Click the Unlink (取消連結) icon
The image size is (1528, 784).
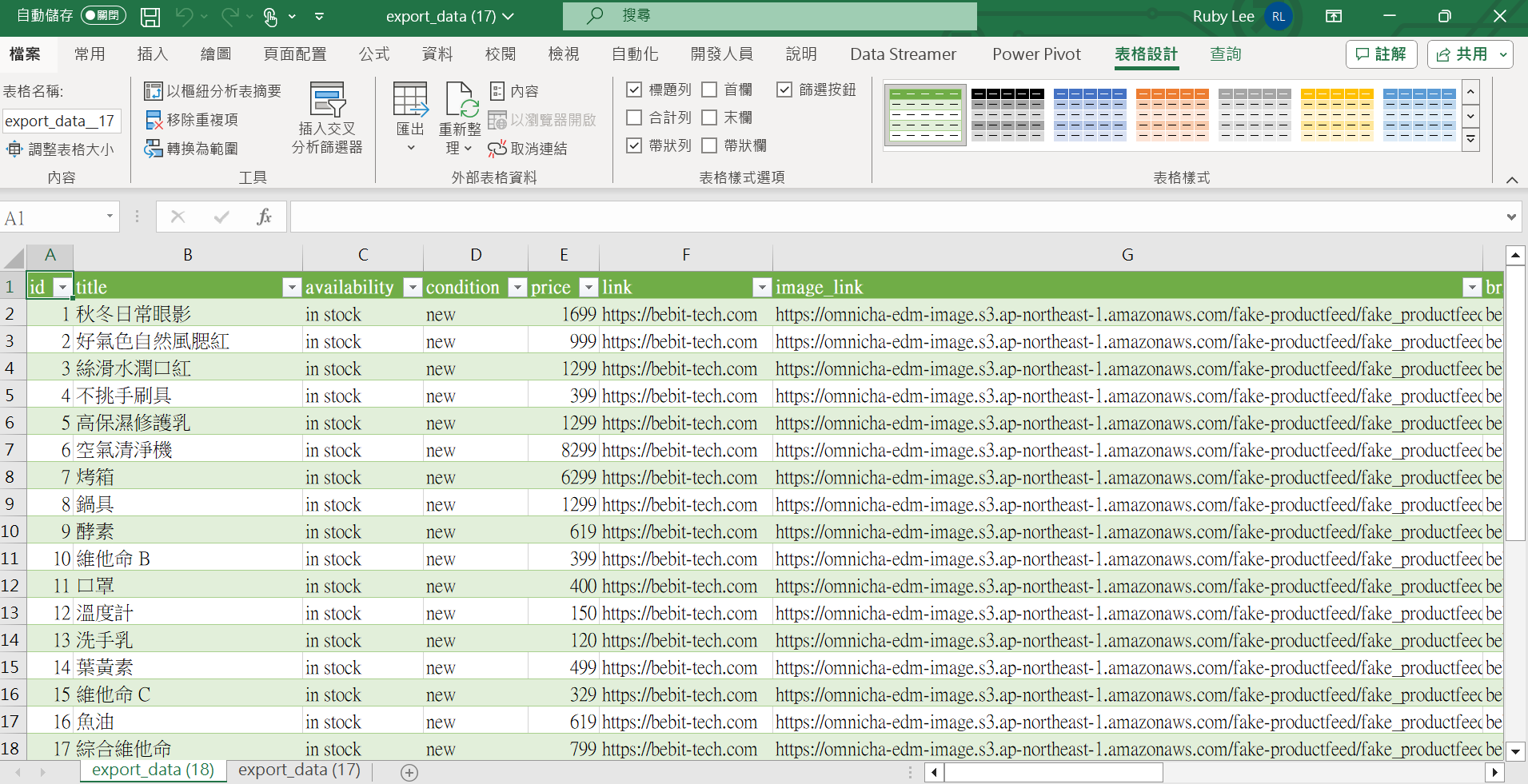(x=497, y=149)
